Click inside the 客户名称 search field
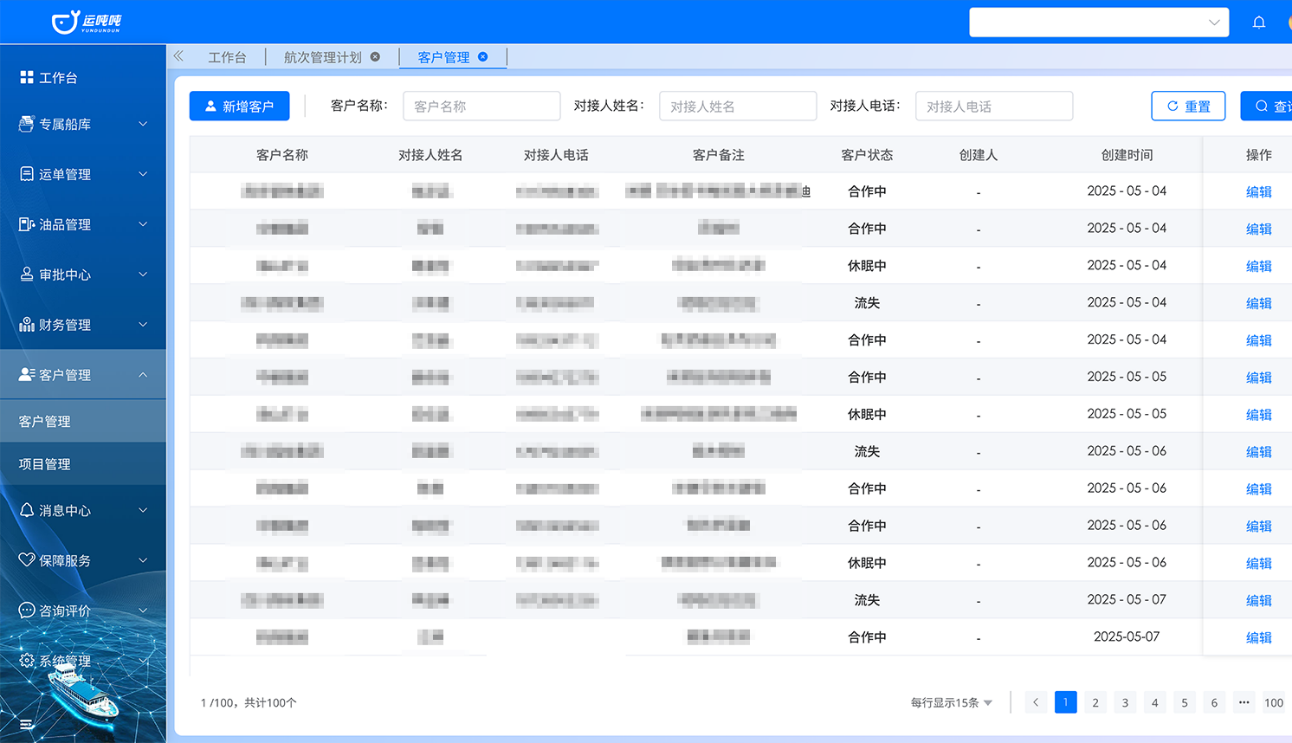1292x743 pixels. [x=481, y=105]
